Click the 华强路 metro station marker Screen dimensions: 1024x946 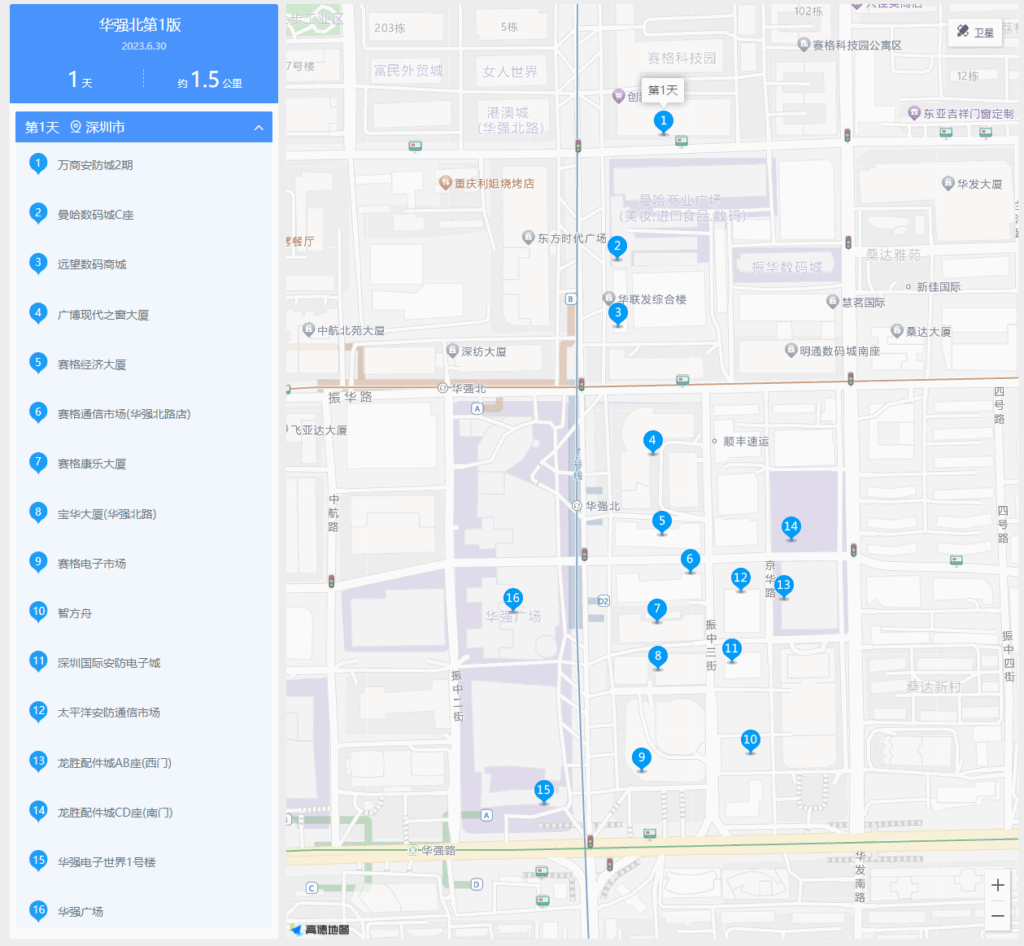(413, 850)
